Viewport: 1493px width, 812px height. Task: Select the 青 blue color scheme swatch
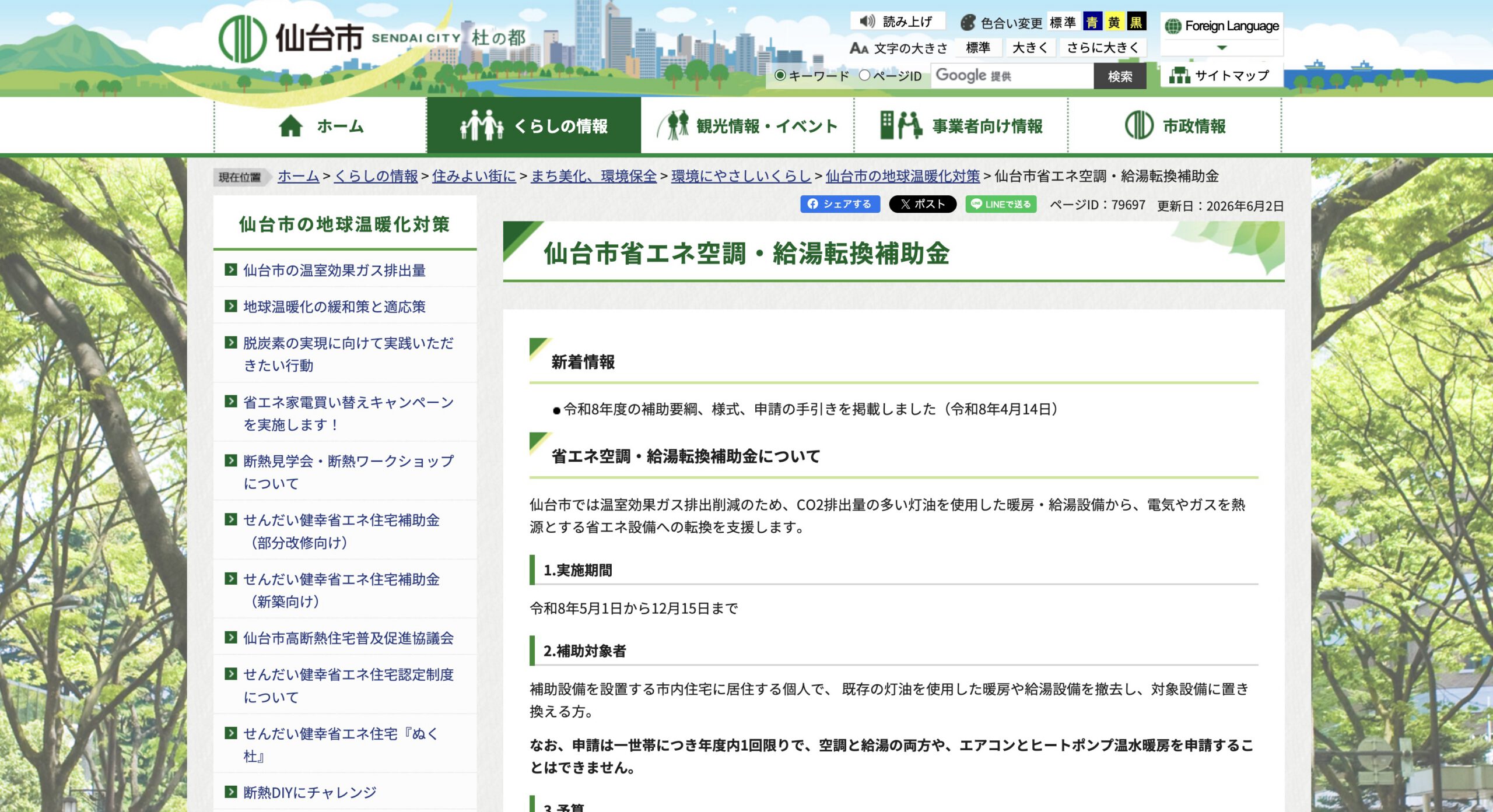click(1092, 22)
